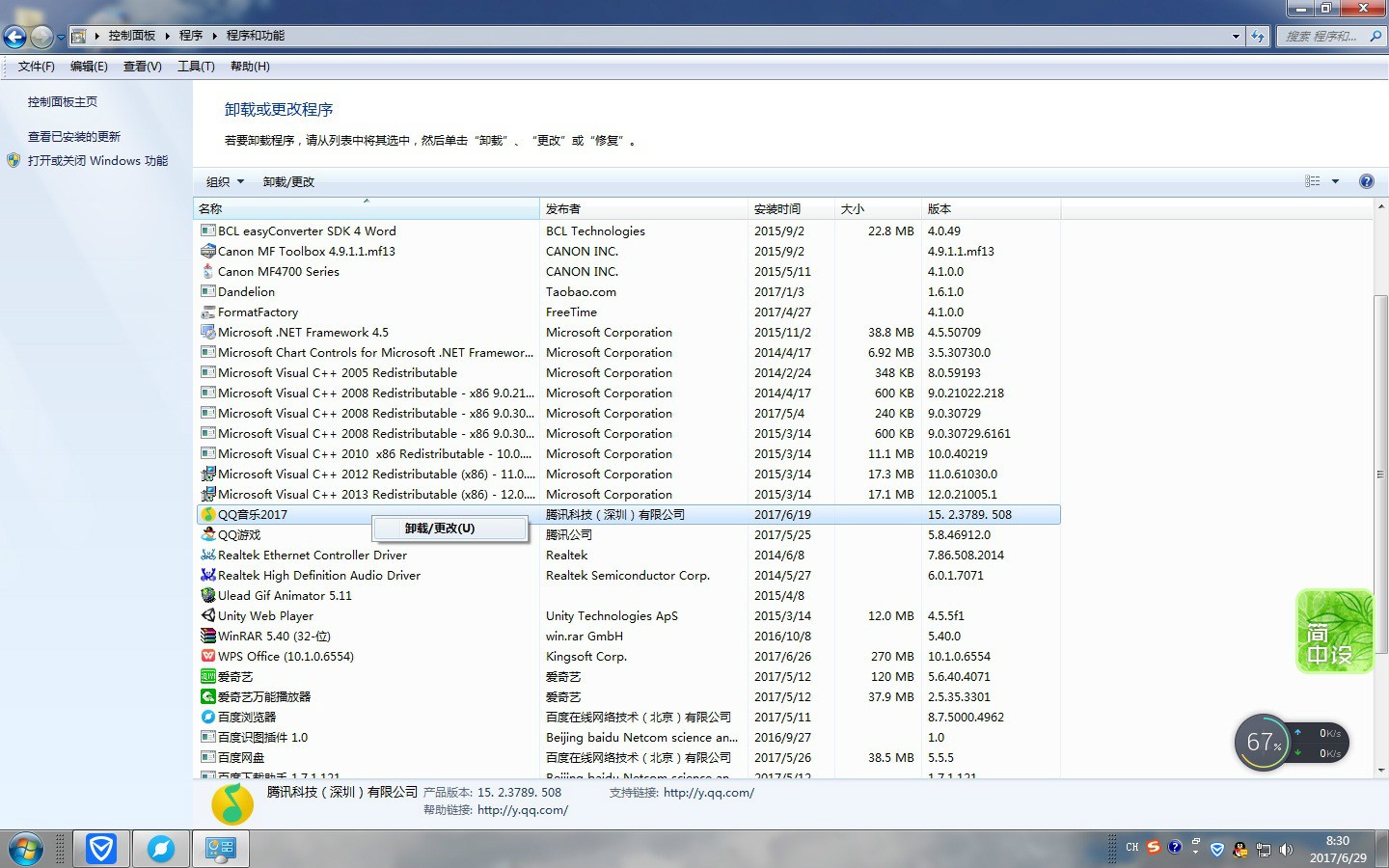Click the WPS Office program icon
The height and width of the screenshot is (868, 1389).
coord(207,657)
